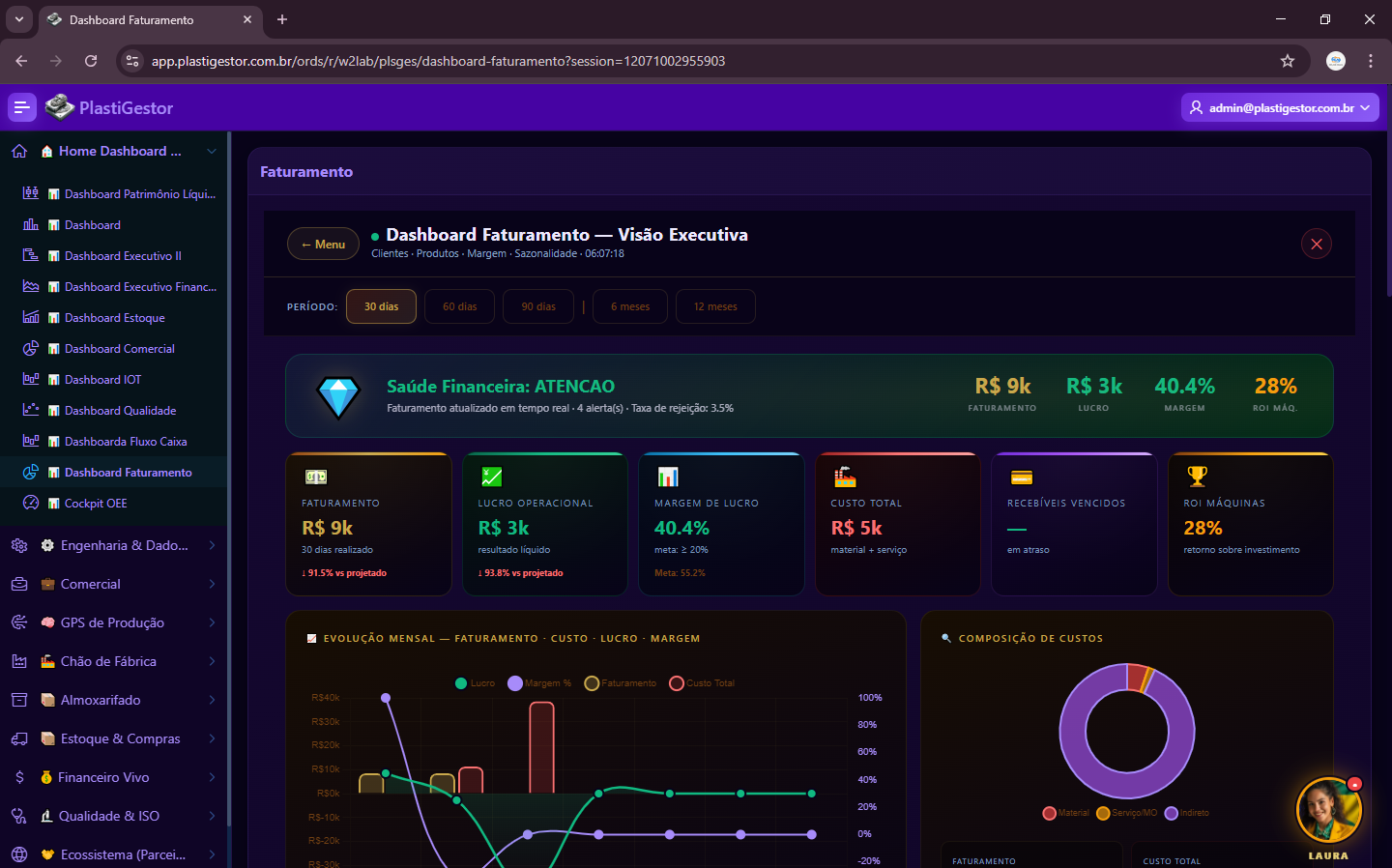Expand Engenharia & Dados section

212,545
